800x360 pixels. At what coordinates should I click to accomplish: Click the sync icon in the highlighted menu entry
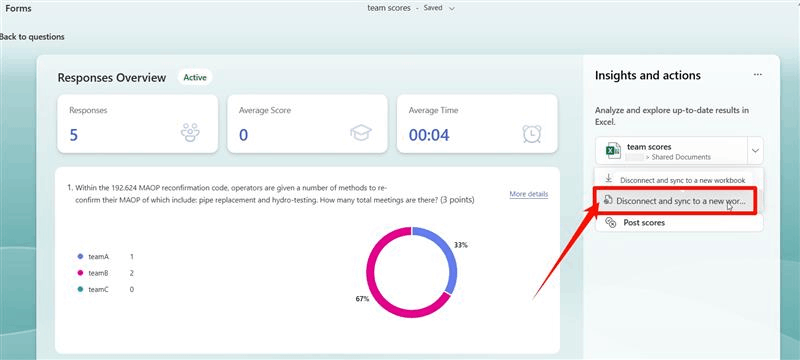[608, 200]
